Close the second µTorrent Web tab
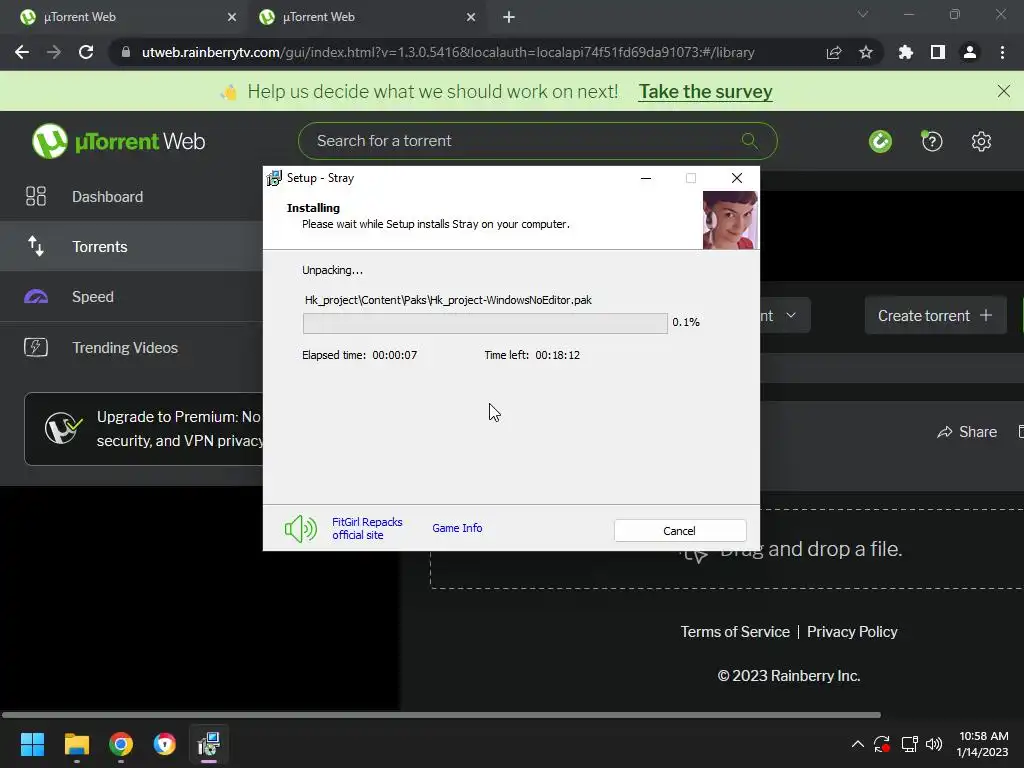 tap(471, 17)
